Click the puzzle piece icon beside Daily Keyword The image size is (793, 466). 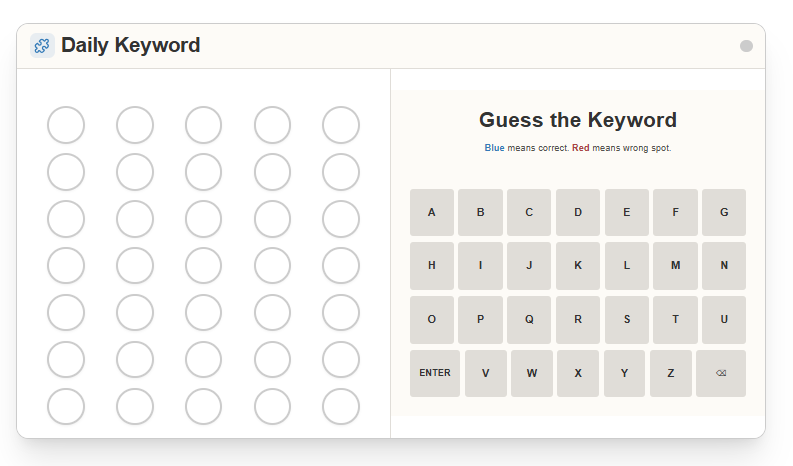coord(42,45)
